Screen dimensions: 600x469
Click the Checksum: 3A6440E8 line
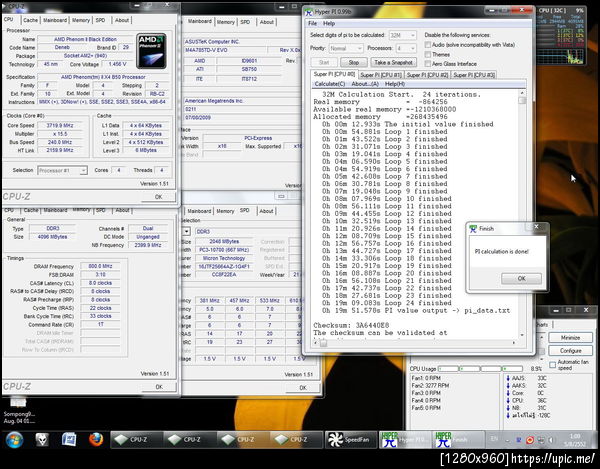pos(351,325)
